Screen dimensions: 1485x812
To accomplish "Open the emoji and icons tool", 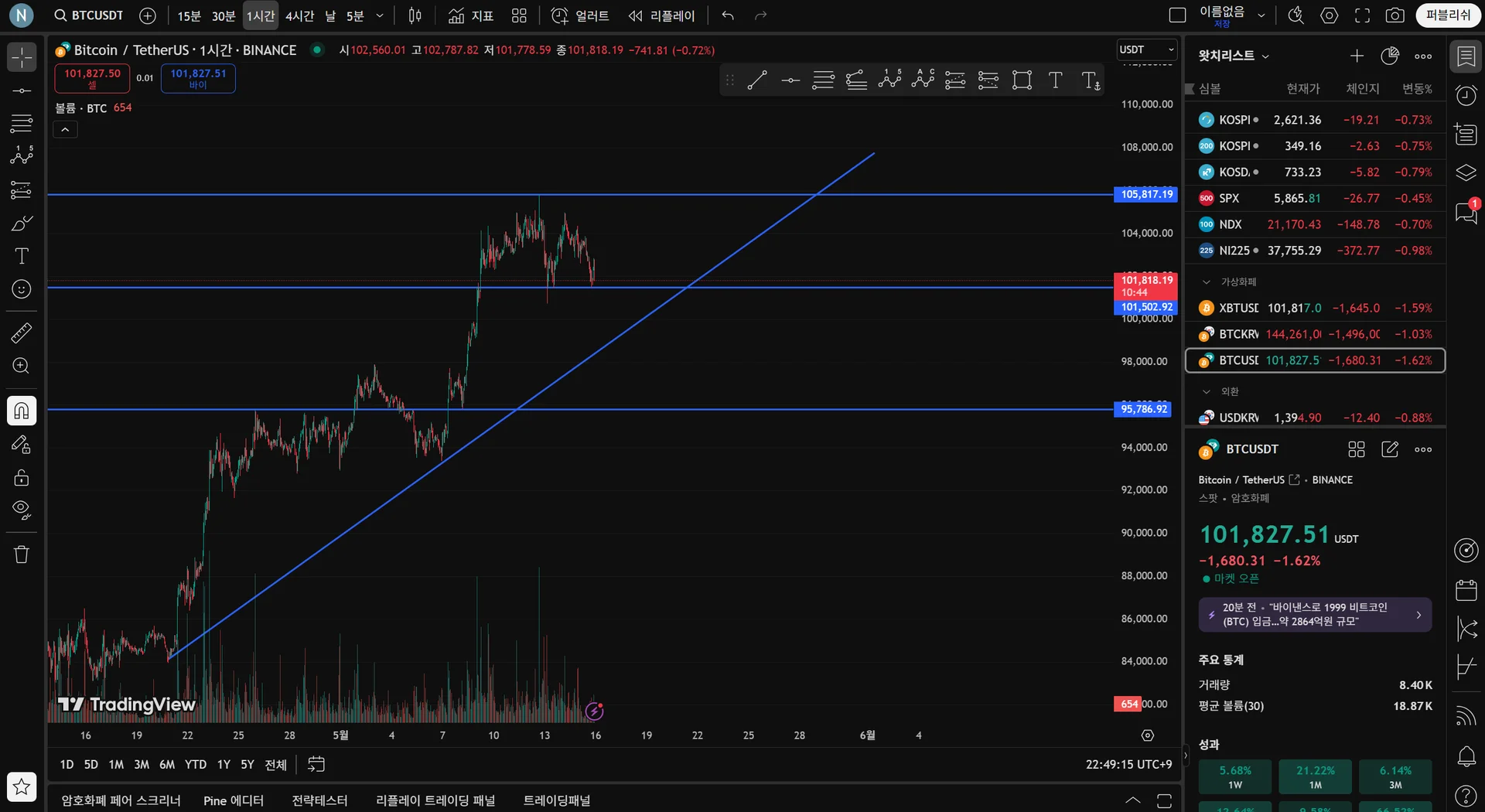I will 22,289.
